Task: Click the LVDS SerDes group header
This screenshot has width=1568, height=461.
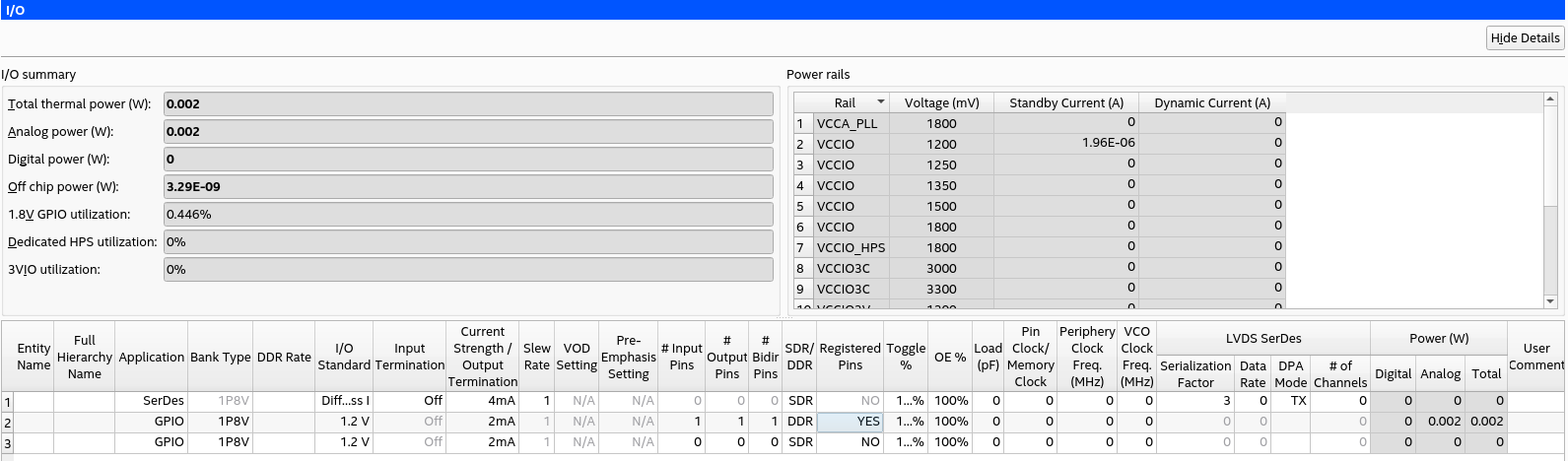Action: click(1263, 338)
